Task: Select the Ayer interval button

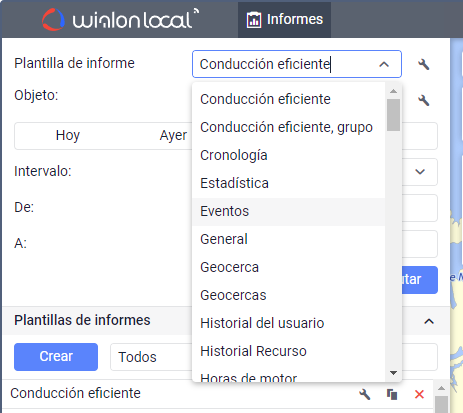Action: (173, 135)
